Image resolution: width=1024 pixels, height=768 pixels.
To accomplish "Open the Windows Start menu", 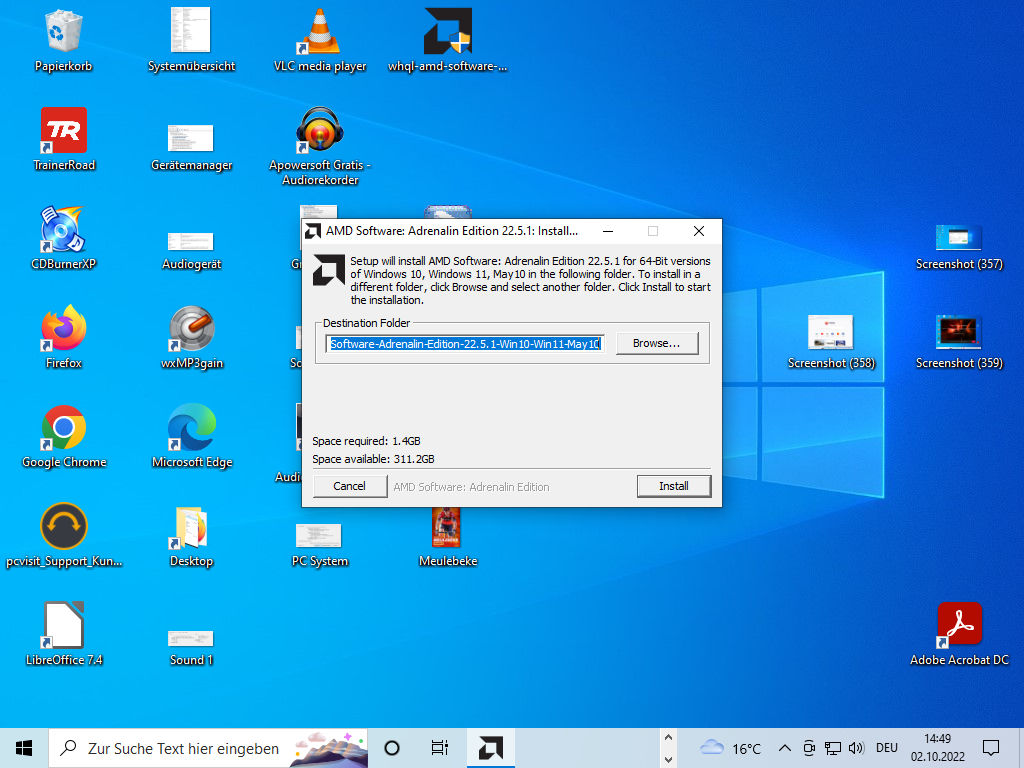I will click(24, 748).
